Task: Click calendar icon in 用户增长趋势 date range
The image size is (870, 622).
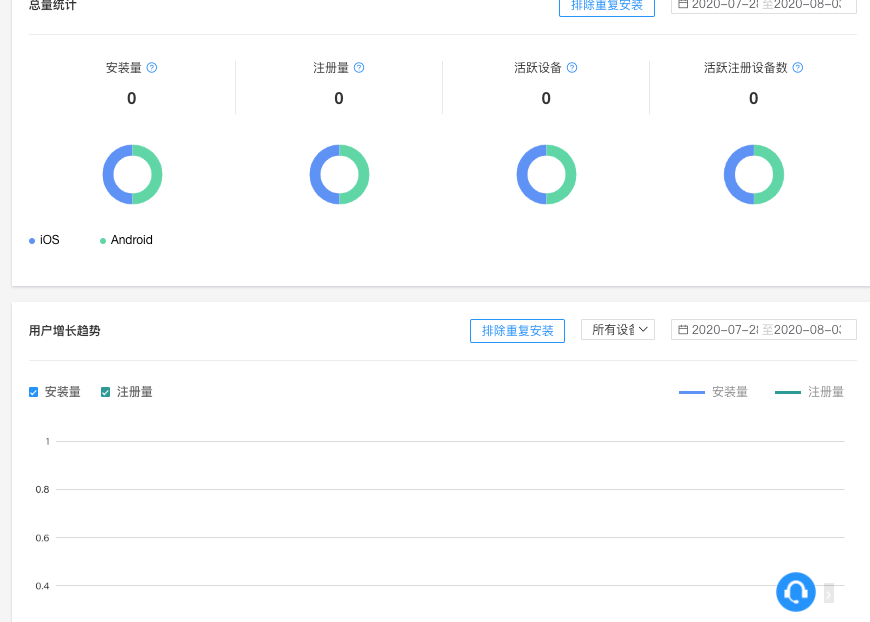Action: pyautogui.click(x=683, y=330)
